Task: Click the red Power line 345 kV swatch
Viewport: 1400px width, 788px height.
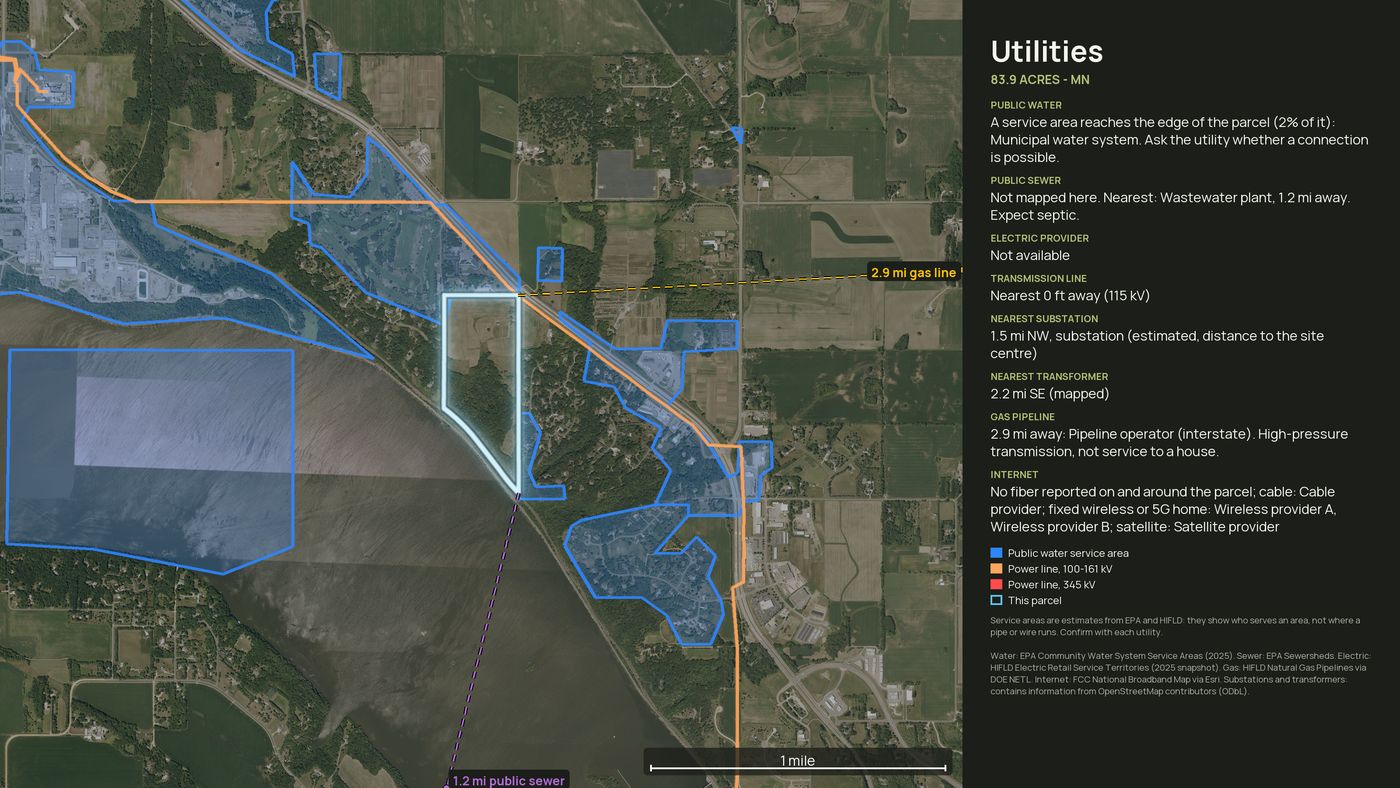Action: (x=996, y=585)
